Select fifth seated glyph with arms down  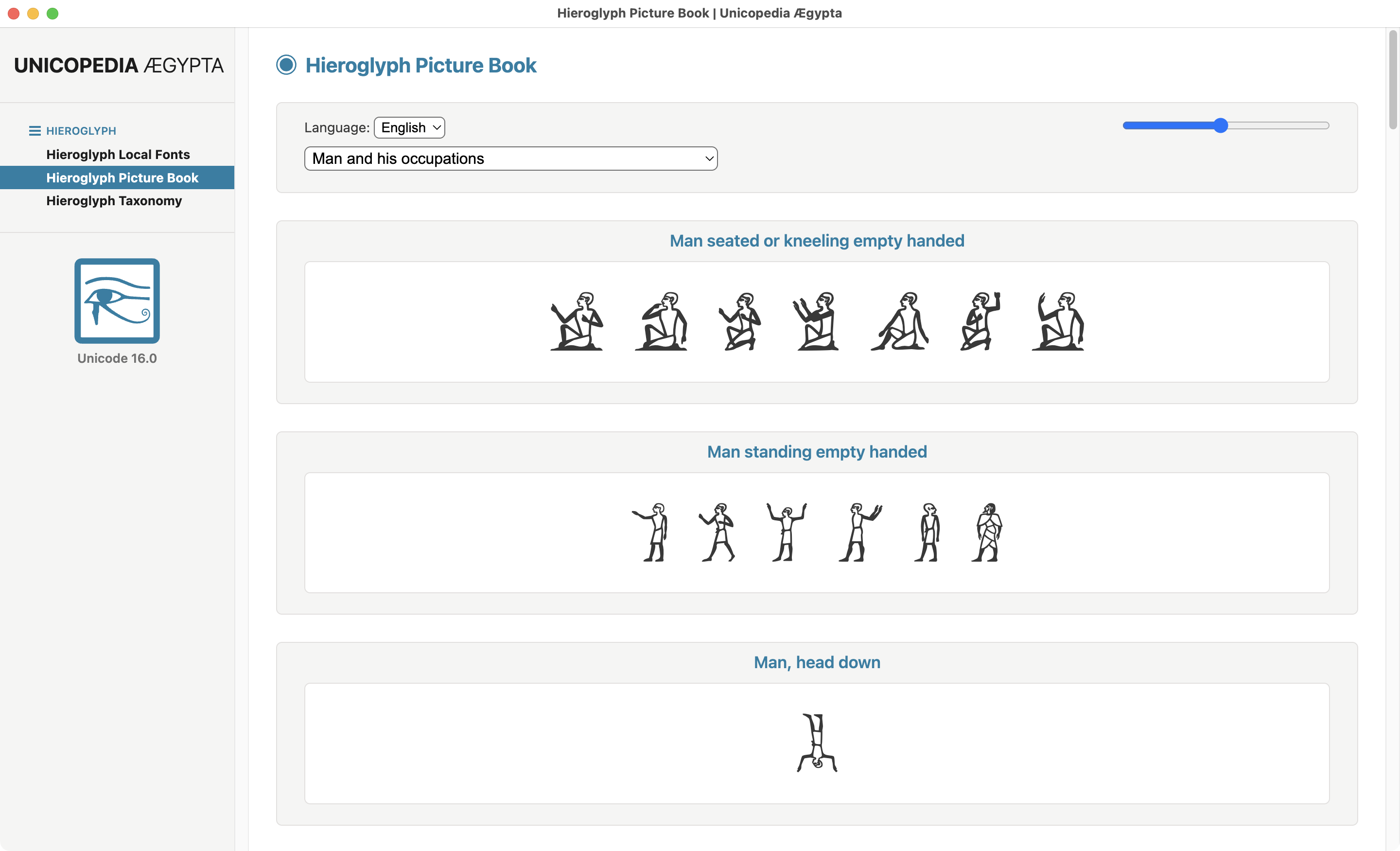(x=900, y=321)
